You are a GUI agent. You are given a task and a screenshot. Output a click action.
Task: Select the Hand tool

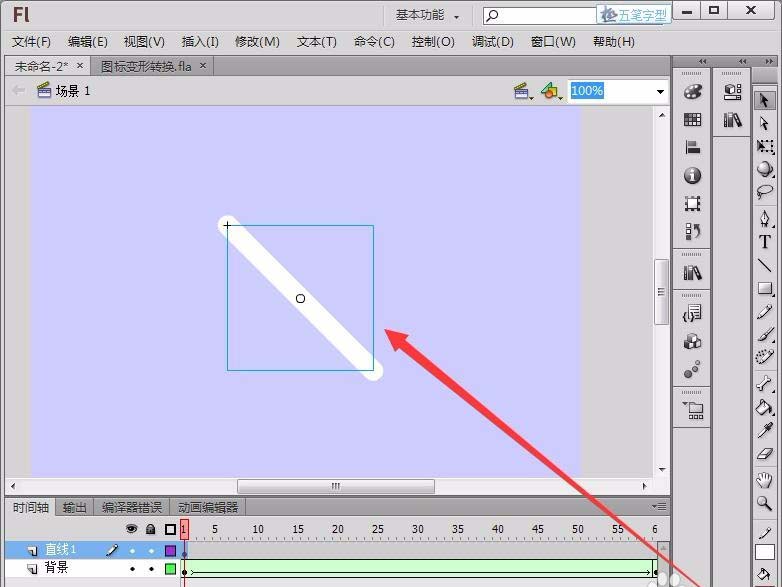click(x=764, y=480)
